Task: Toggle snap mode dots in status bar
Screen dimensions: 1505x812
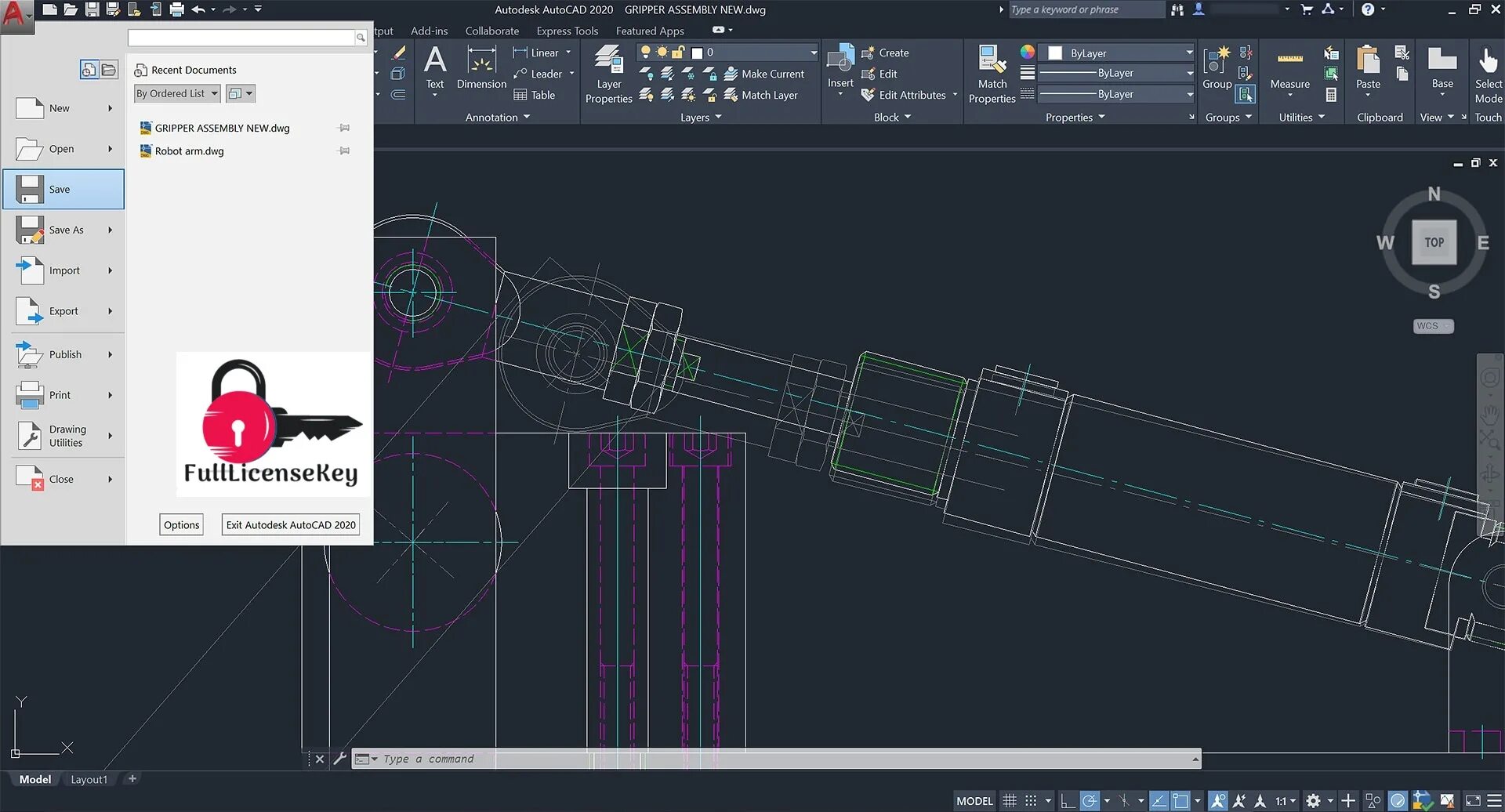Action: pos(1031,801)
